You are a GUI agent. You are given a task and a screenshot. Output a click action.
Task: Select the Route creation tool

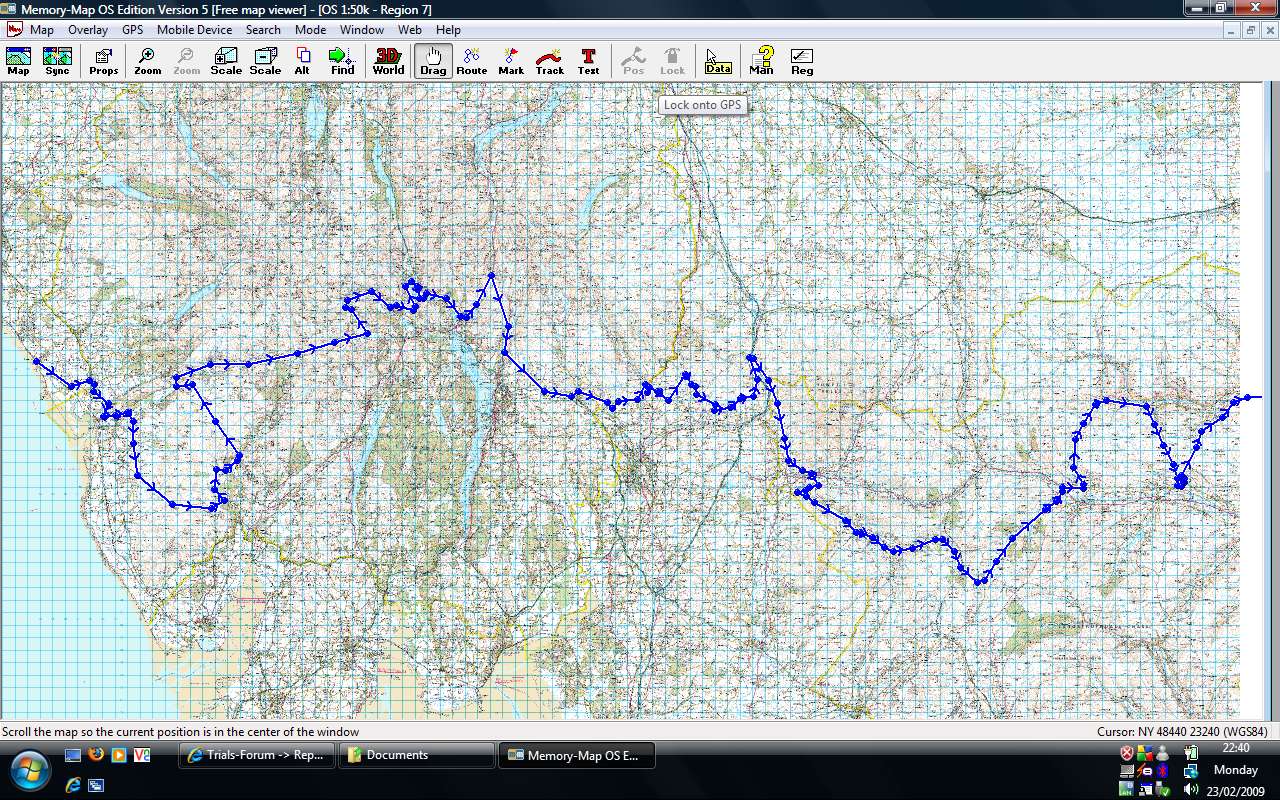471,61
